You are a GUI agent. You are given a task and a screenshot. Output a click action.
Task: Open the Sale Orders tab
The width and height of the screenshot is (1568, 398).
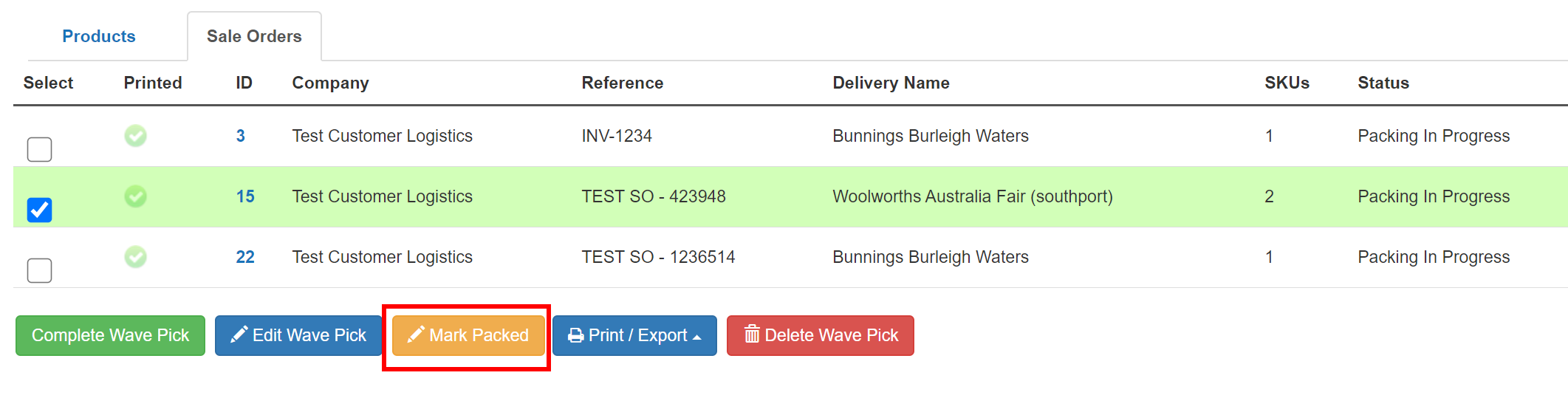click(254, 36)
